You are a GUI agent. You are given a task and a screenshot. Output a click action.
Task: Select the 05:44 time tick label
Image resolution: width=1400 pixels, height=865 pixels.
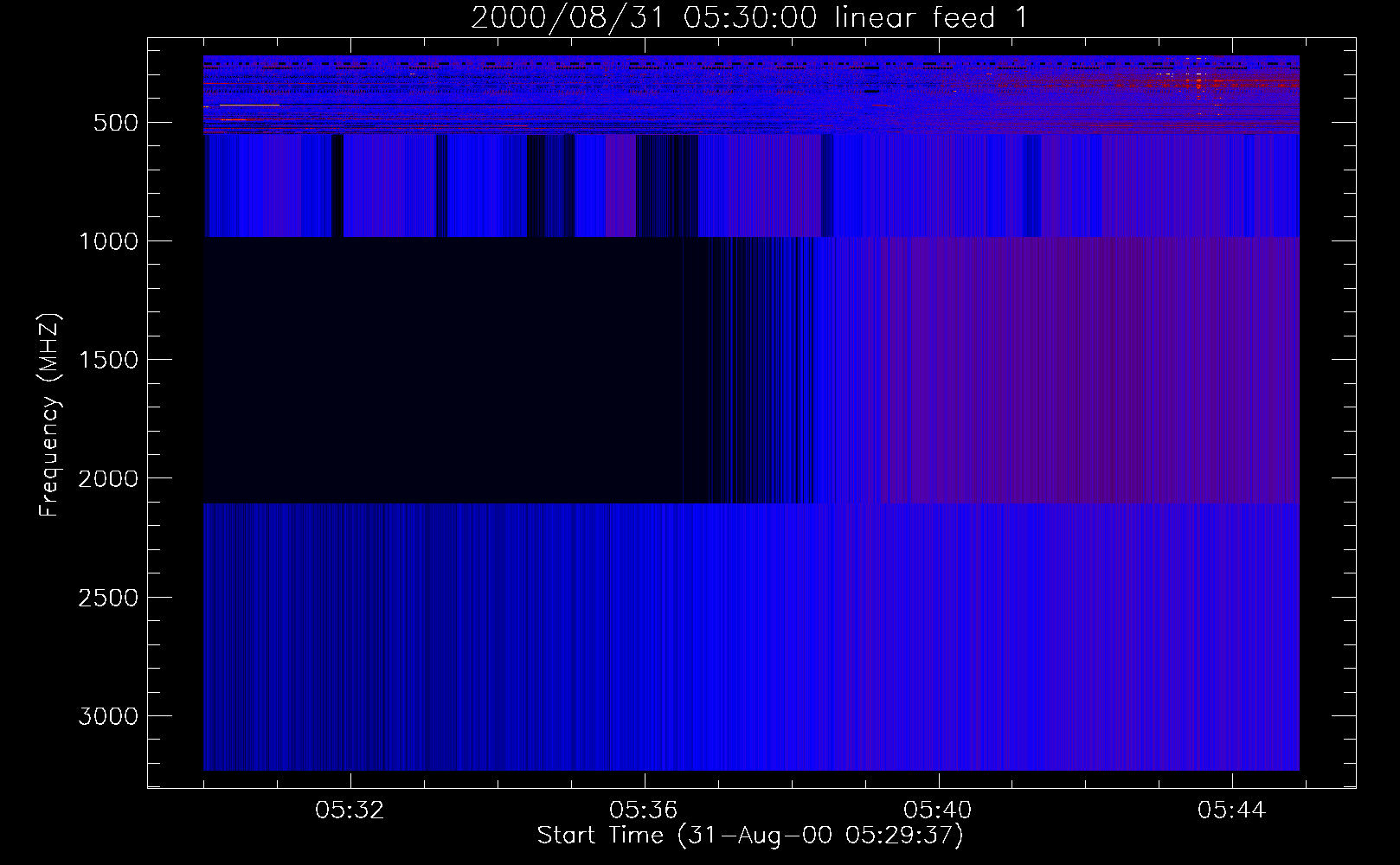coord(1232,811)
